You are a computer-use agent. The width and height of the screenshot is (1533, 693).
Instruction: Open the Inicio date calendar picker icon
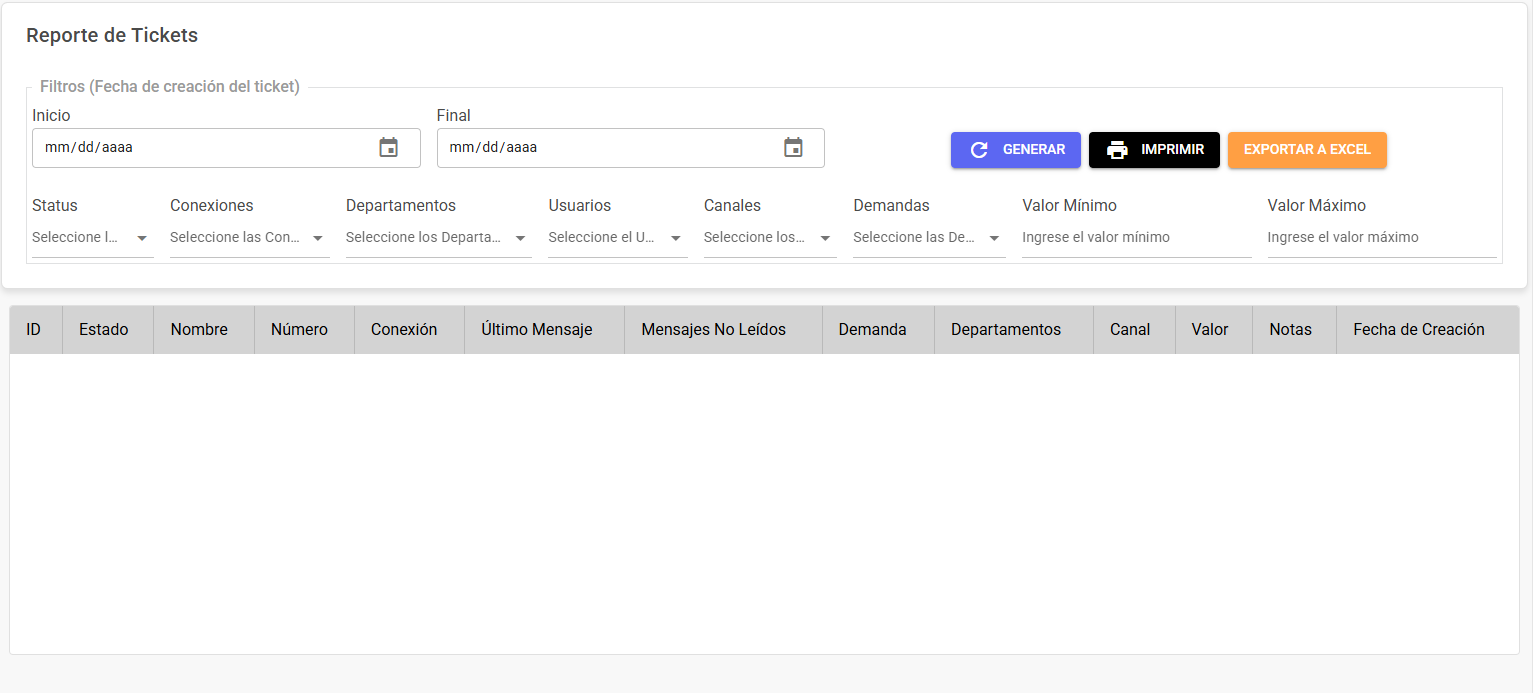[x=389, y=148]
